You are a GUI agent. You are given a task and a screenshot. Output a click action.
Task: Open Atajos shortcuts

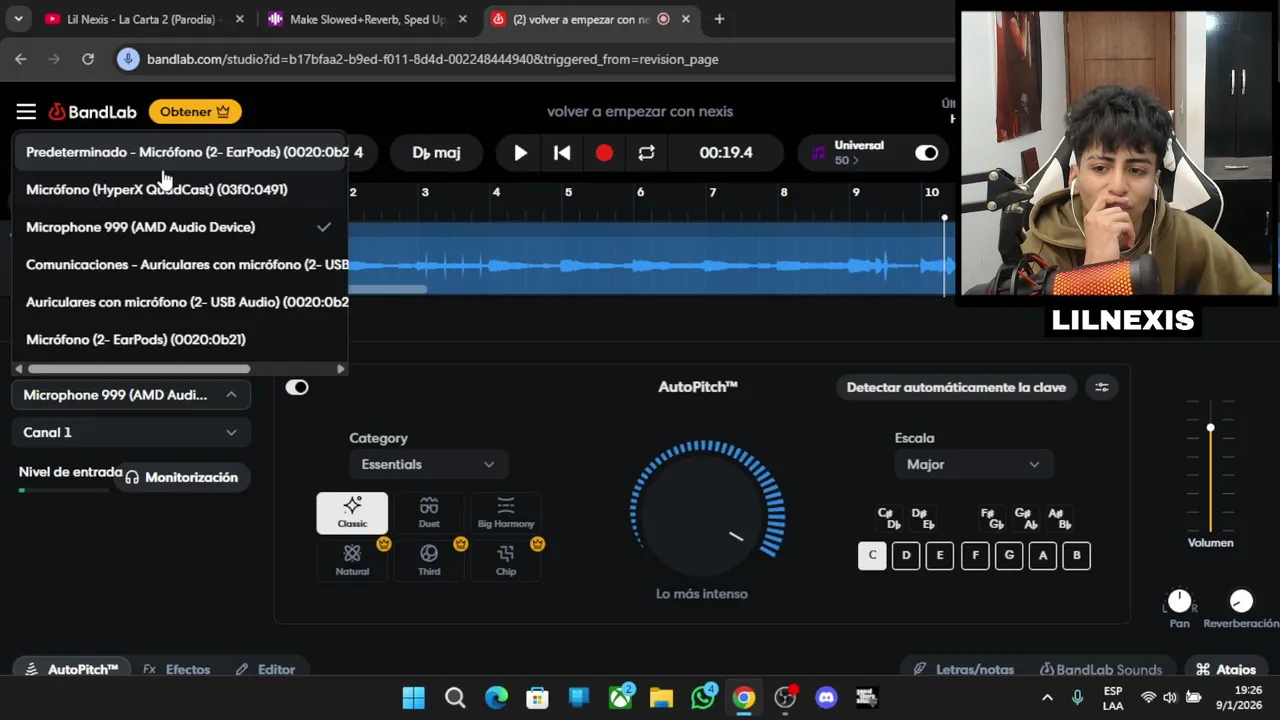point(1226,669)
